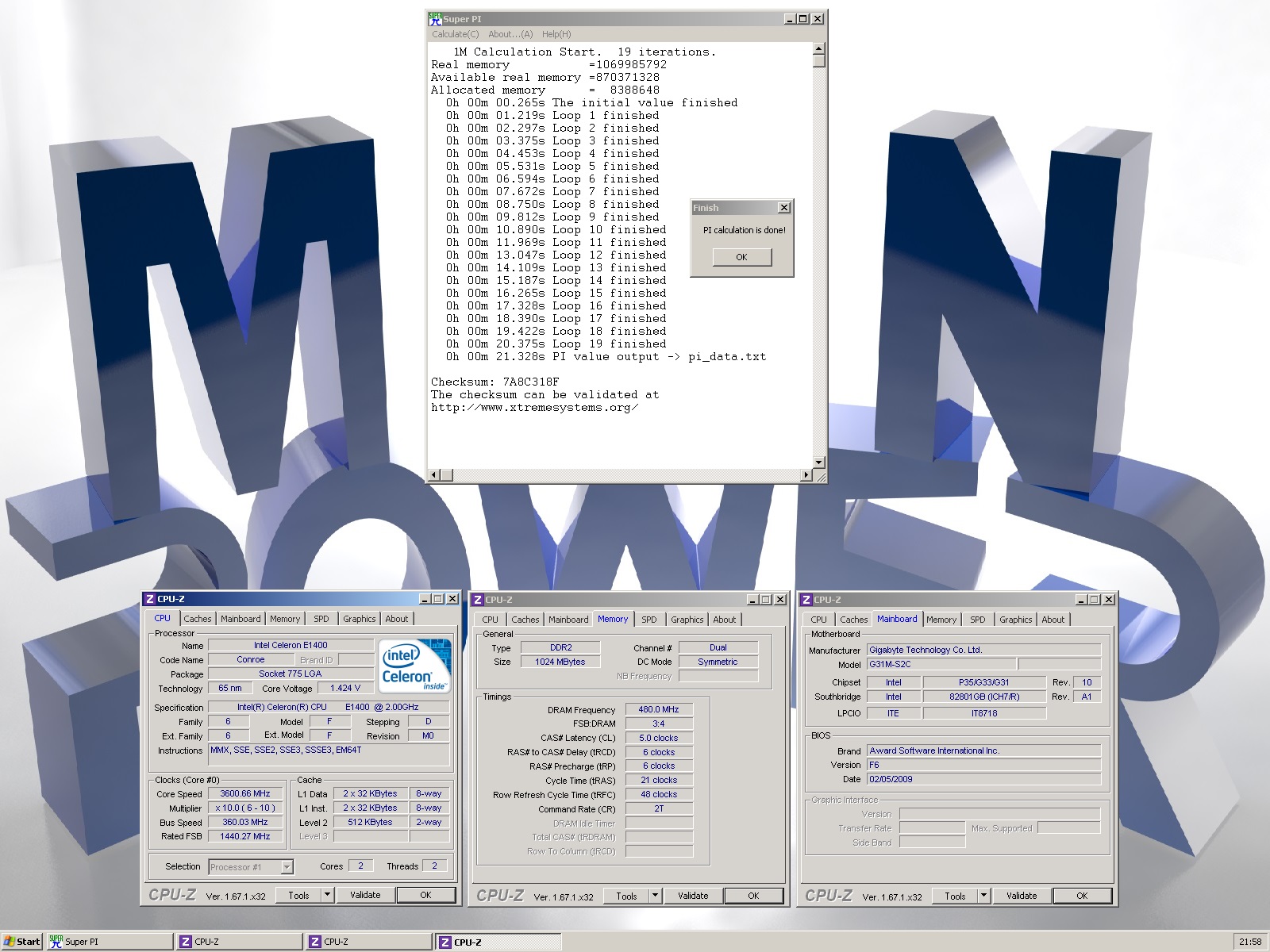This screenshot has height=952, width=1270.
Task: Close the Finish dialog
Action: point(784,208)
